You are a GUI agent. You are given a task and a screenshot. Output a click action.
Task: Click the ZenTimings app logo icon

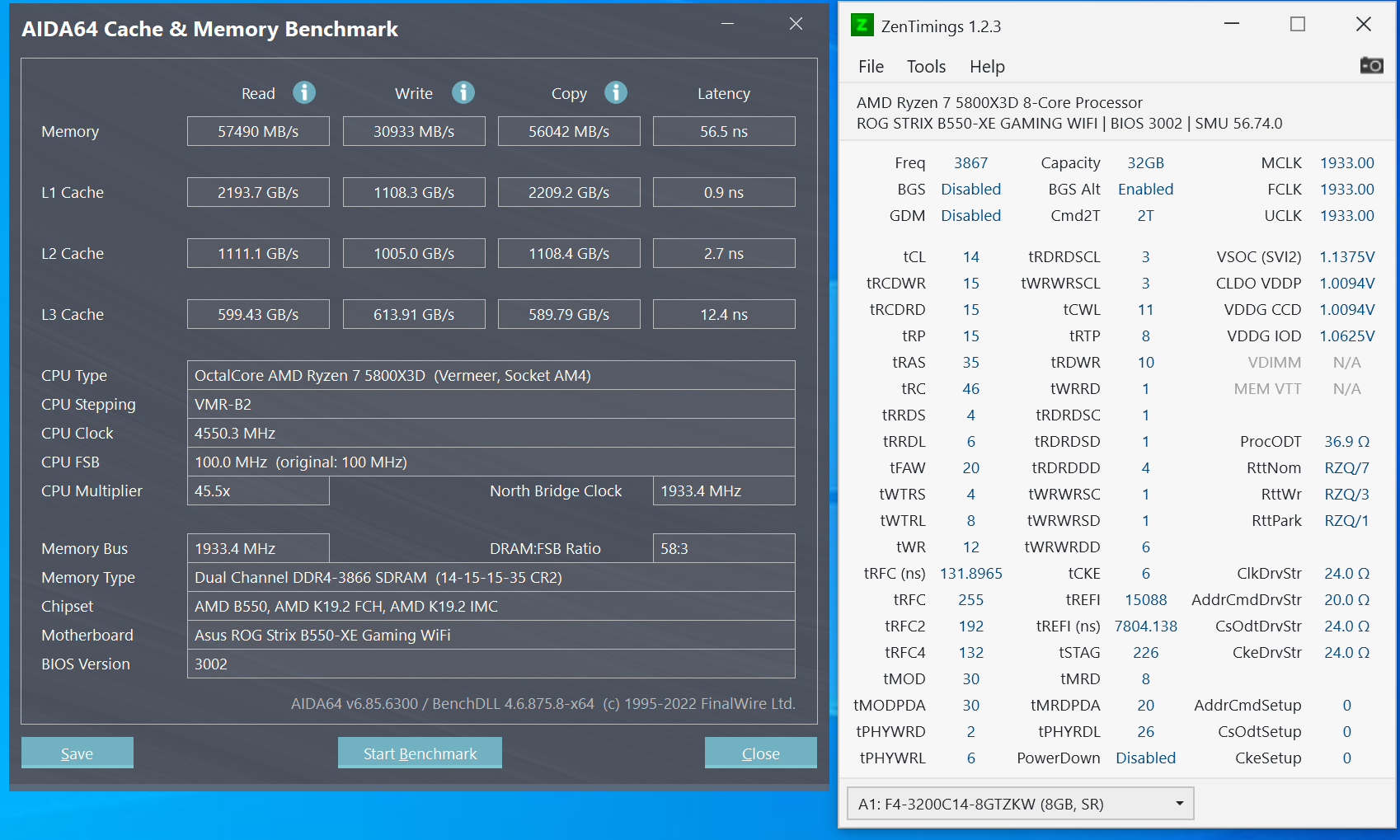click(x=862, y=25)
